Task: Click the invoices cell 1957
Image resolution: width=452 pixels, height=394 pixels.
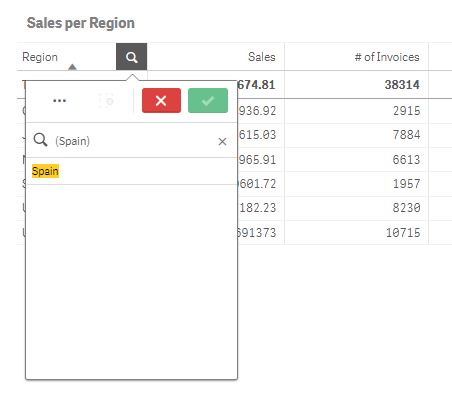Action: pos(406,184)
